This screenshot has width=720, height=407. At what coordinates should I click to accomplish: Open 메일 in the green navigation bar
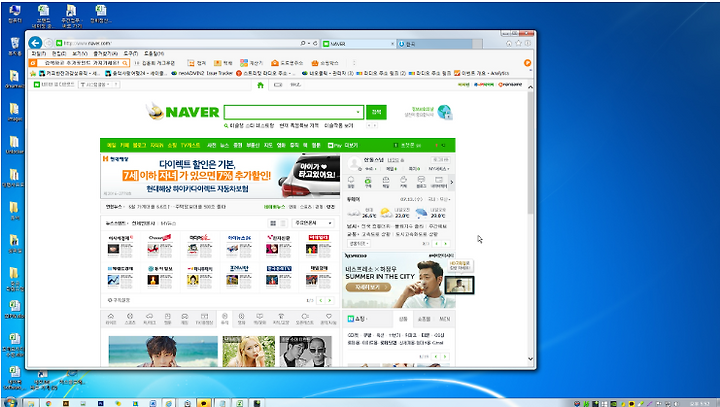pyautogui.click(x=112, y=145)
